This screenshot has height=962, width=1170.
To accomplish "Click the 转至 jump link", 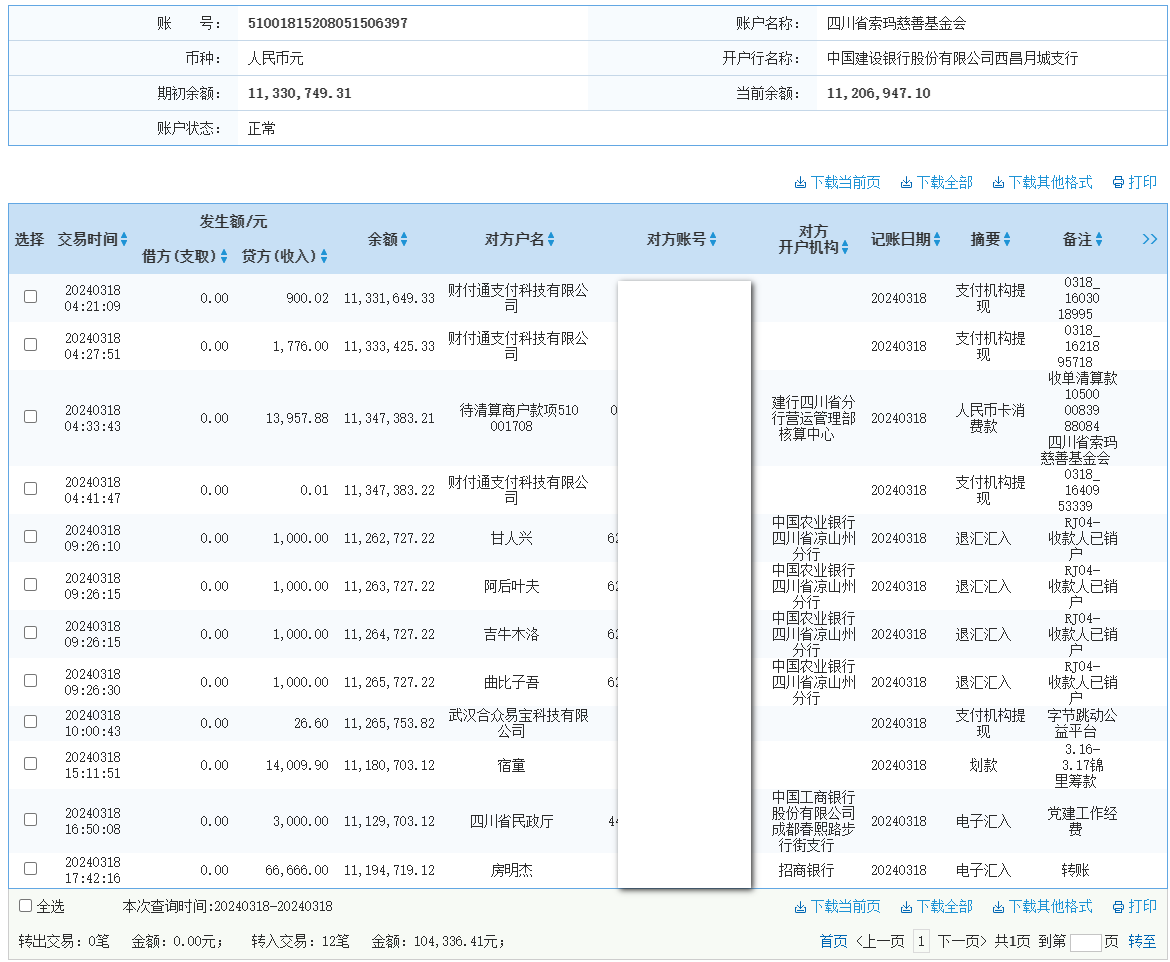I will pyautogui.click(x=1142, y=942).
